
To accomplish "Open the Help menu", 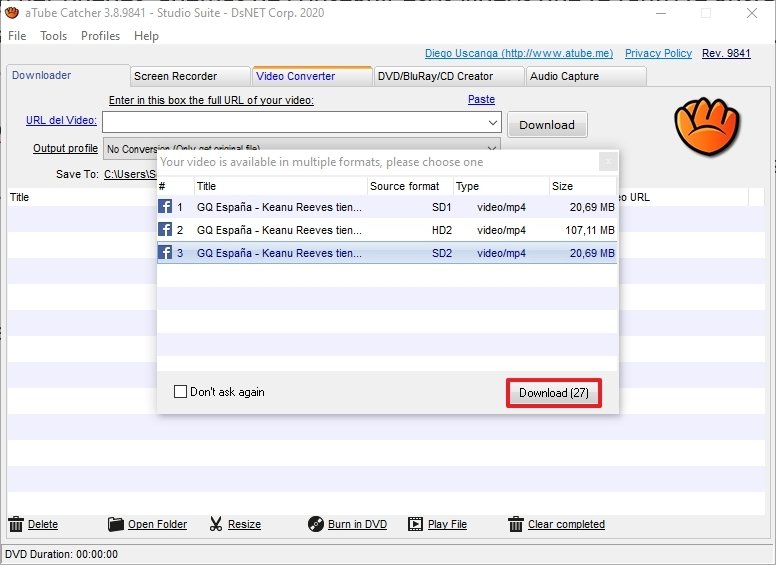I will click(146, 36).
